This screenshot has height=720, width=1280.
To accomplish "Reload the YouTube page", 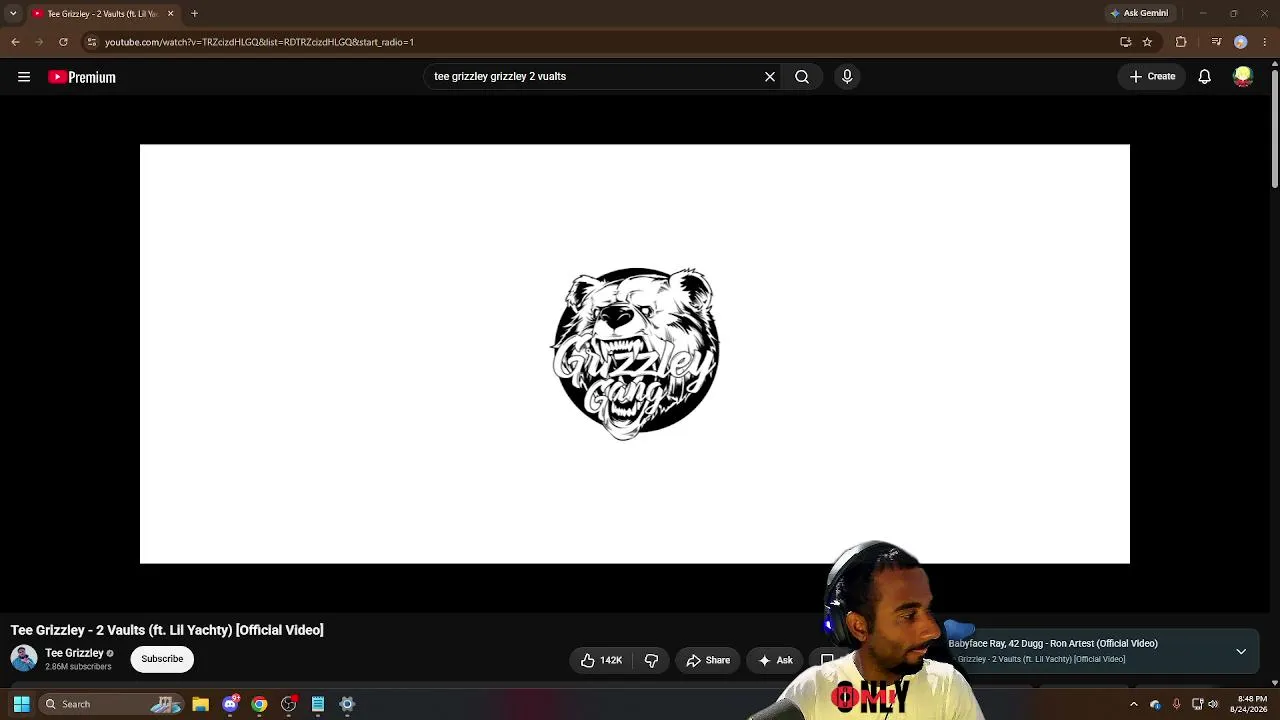I will coord(63,42).
